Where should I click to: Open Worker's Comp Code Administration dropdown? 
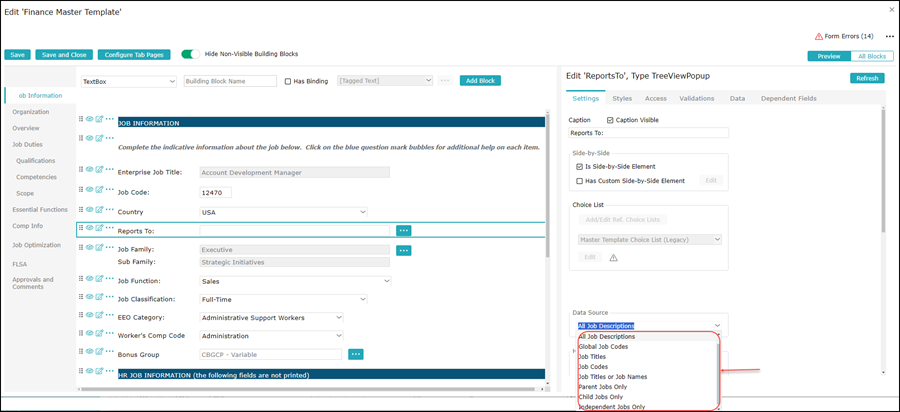271,336
